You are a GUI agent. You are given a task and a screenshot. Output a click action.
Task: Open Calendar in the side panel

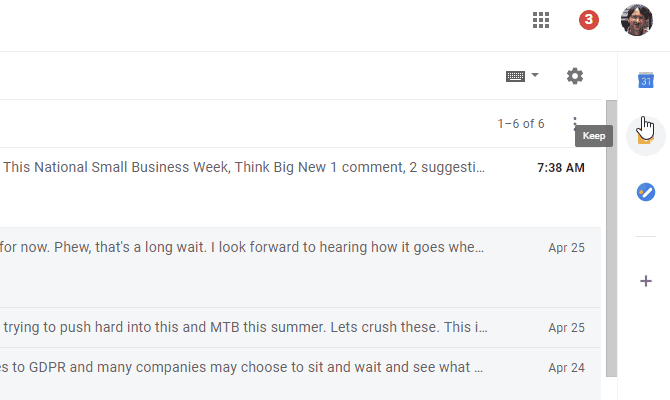coord(646,80)
